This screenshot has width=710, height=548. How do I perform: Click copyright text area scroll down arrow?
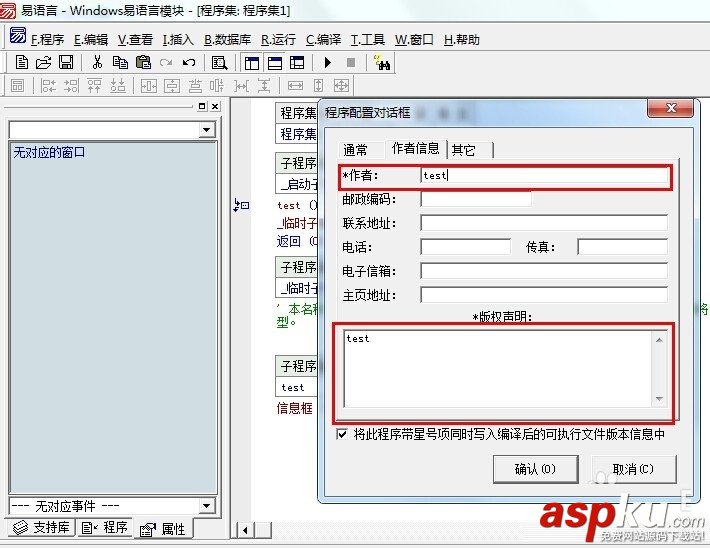pos(659,399)
